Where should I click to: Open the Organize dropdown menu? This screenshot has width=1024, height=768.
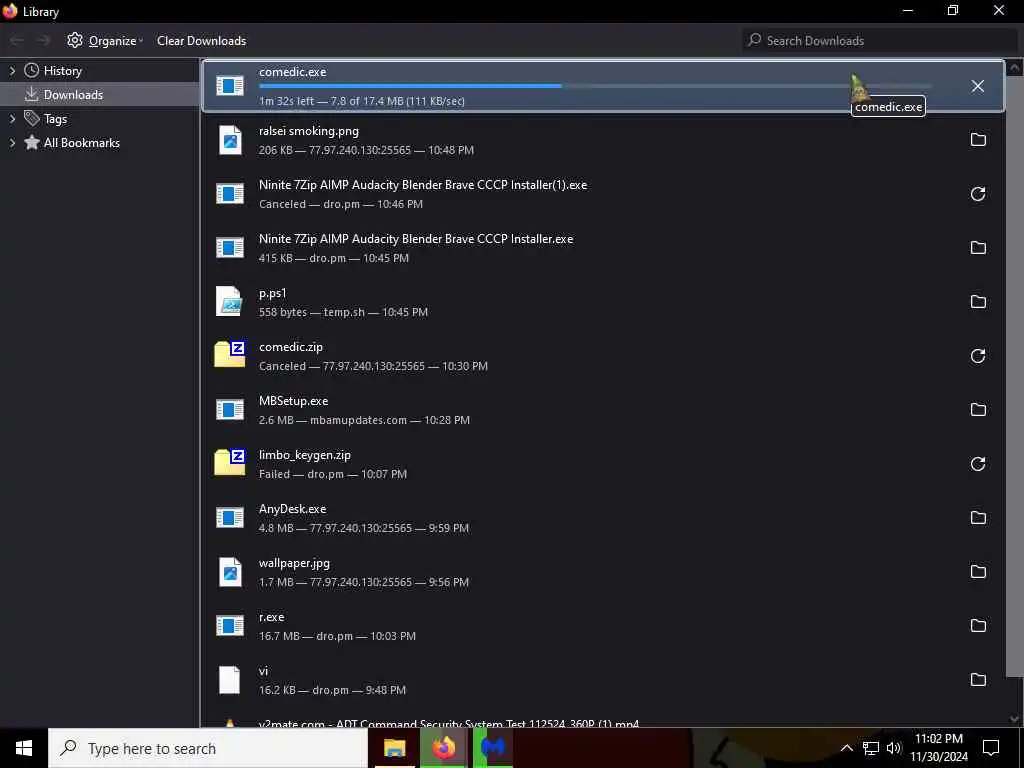105,40
